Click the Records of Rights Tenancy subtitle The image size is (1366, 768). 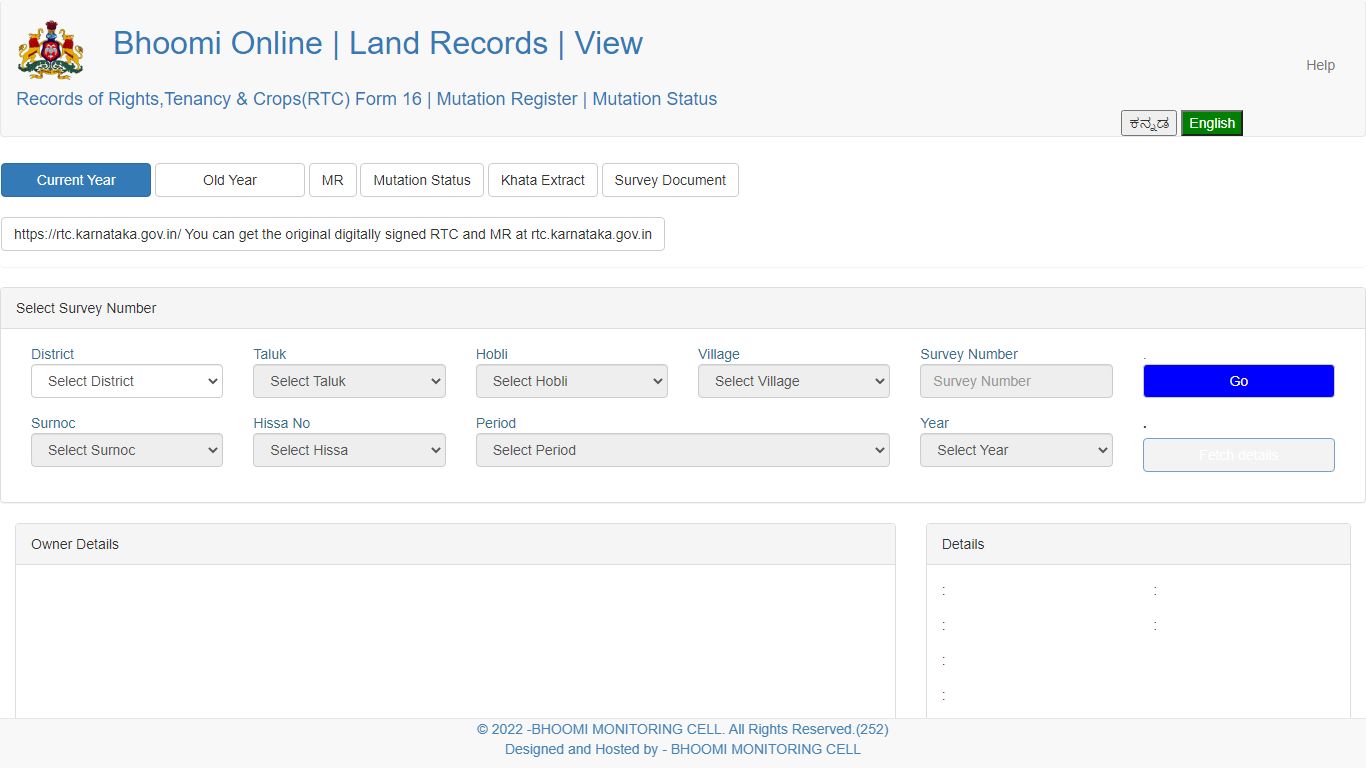tap(367, 99)
